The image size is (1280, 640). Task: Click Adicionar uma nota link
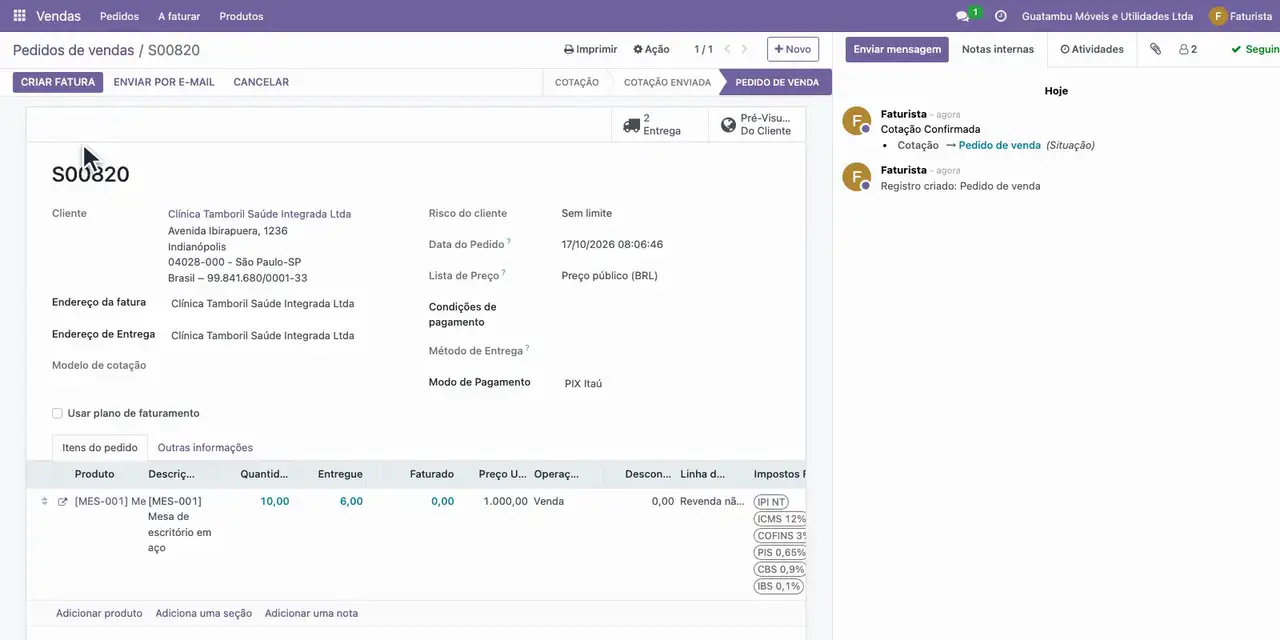tap(311, 613)
